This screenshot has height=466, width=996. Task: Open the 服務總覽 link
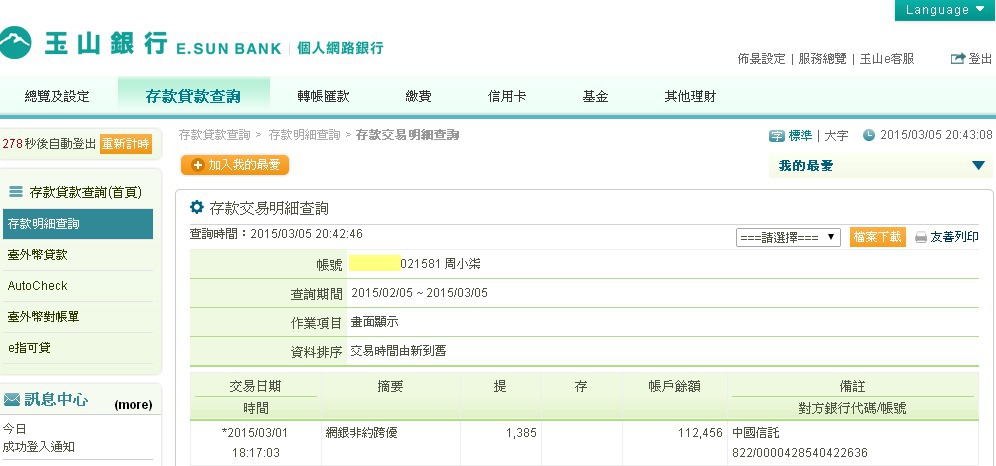[x=822, y=59]
